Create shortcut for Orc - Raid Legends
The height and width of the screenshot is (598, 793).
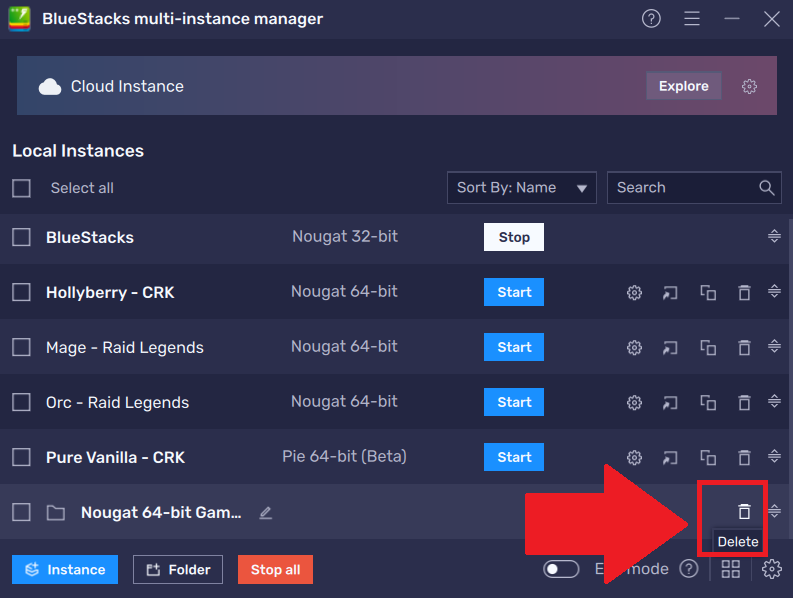pyautogui.click(x=670, y=403)
